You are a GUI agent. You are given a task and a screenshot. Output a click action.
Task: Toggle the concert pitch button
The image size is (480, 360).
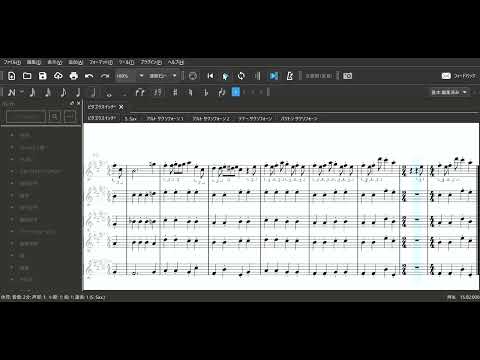point(319,76)
